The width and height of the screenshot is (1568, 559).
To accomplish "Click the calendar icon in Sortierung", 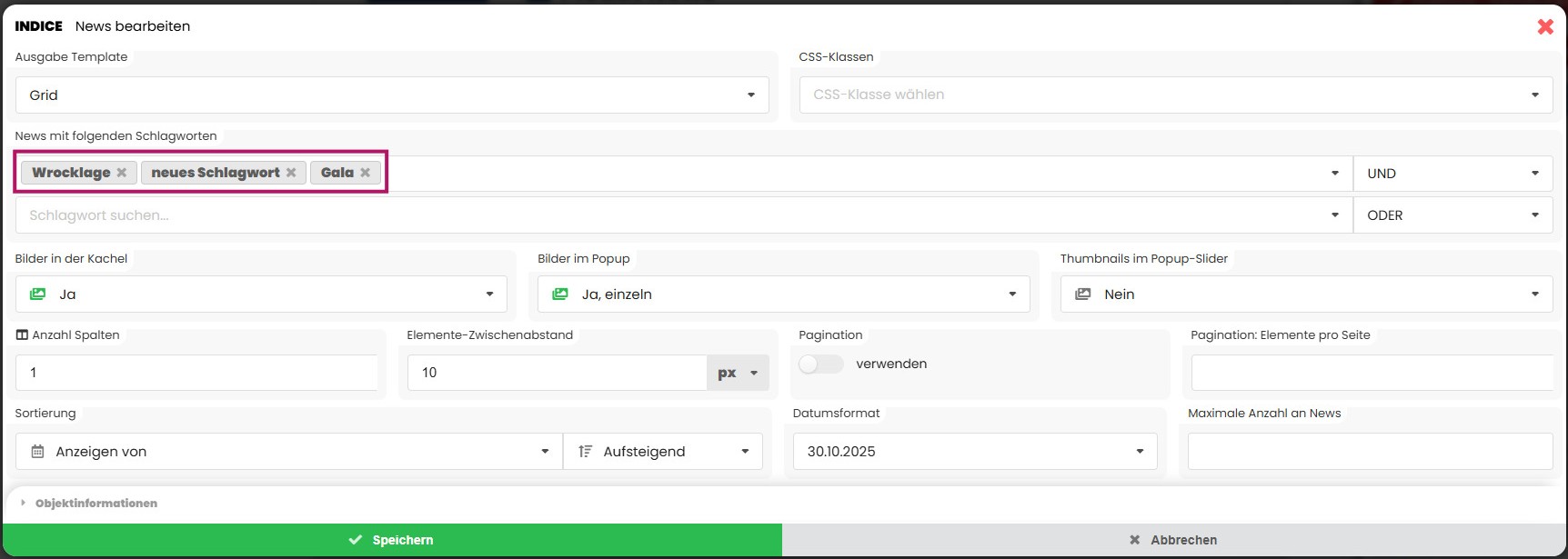I will click(37, 452).
